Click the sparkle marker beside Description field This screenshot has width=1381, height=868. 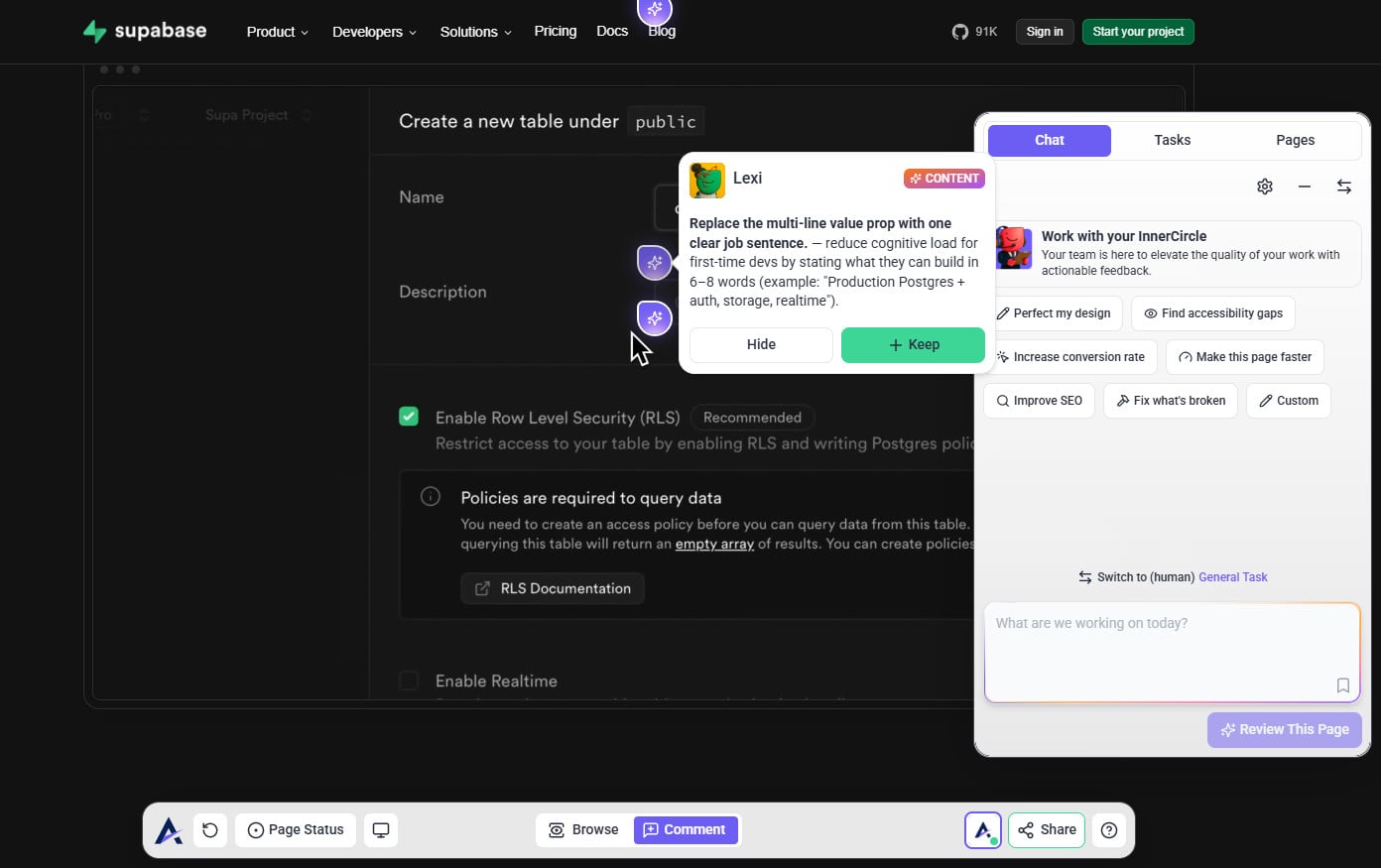pyautogui.click(x=654, y=318)
